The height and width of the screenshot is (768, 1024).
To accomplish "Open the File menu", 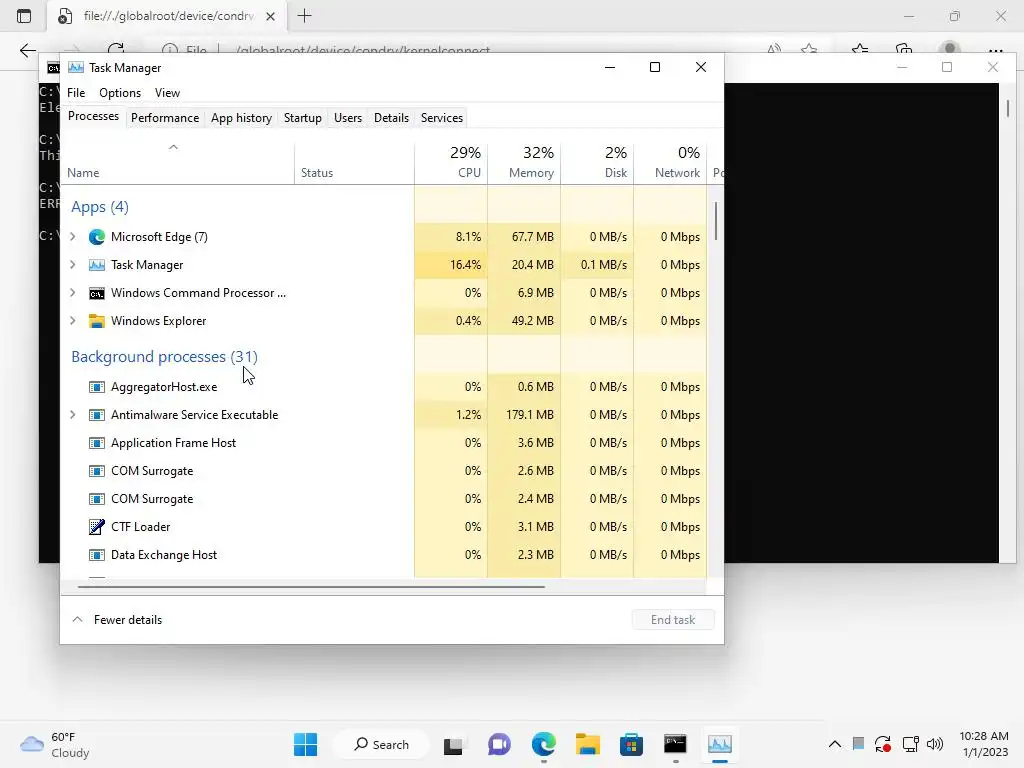I will 76,93.
